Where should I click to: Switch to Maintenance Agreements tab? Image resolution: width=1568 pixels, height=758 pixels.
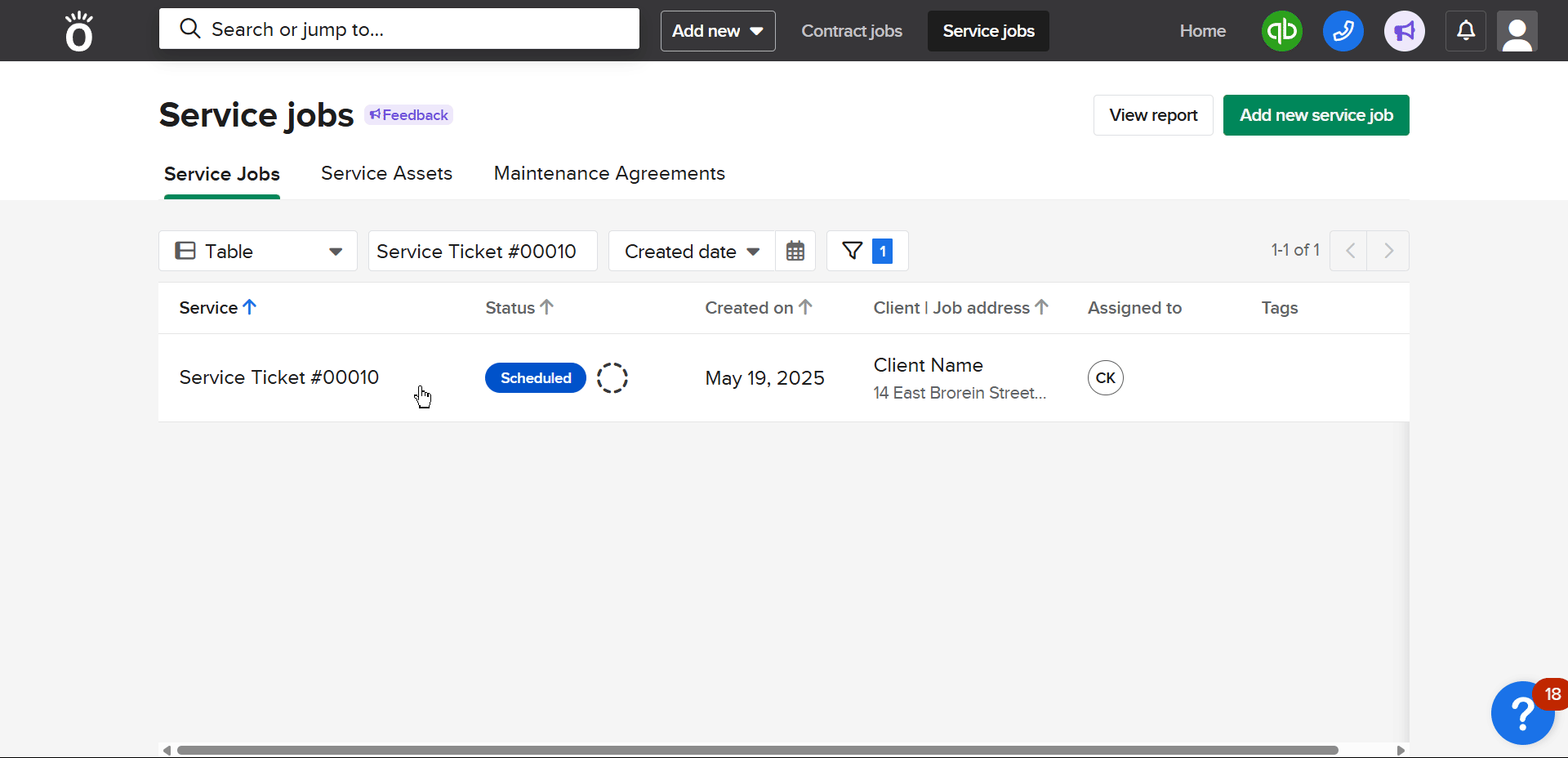pos(609,173)
